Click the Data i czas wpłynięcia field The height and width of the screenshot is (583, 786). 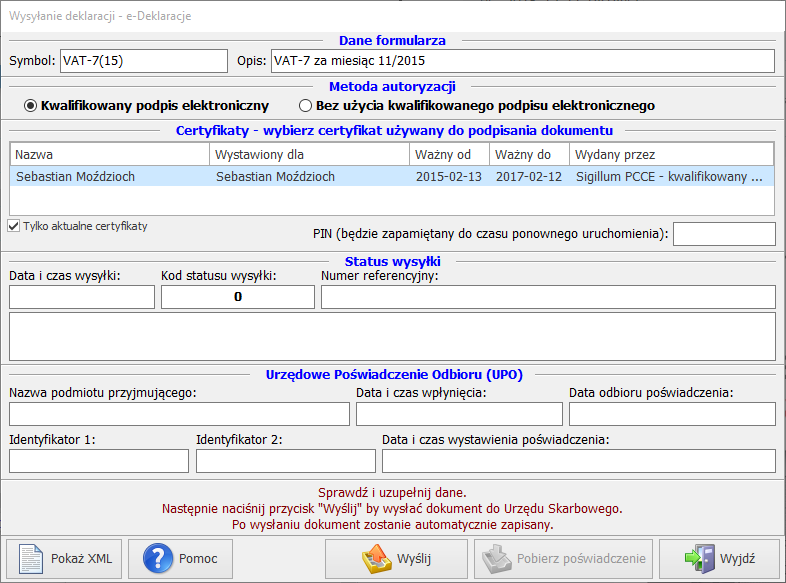459,414
